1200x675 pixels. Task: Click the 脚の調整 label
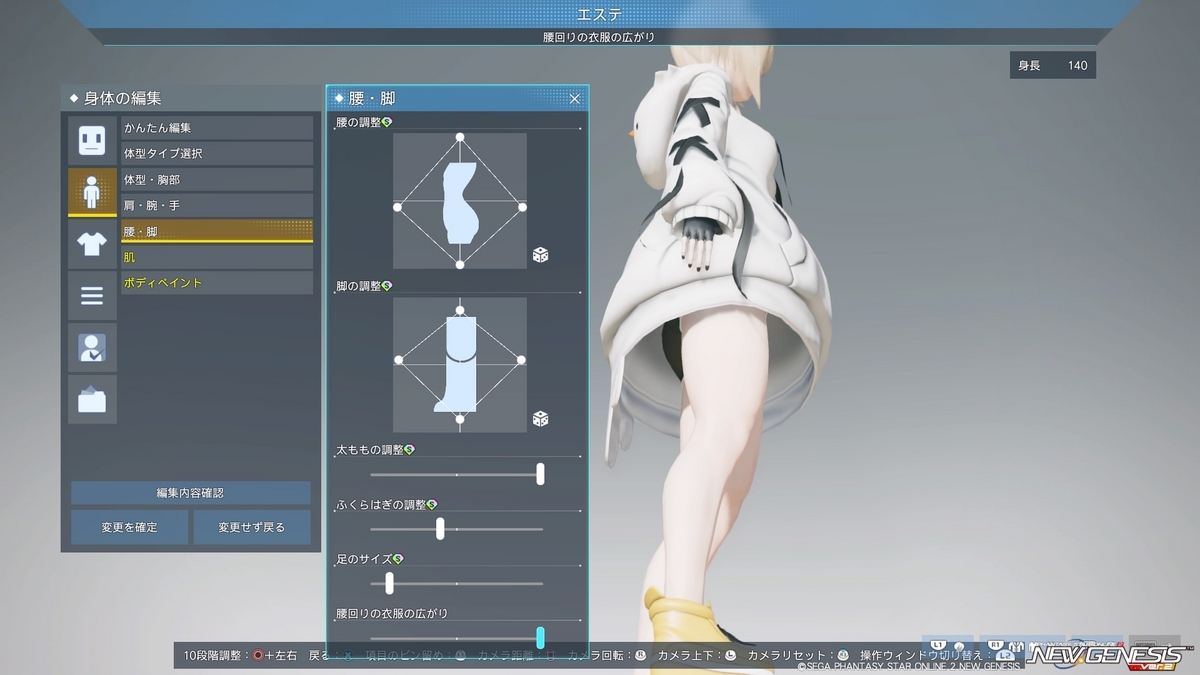(359, 286)
